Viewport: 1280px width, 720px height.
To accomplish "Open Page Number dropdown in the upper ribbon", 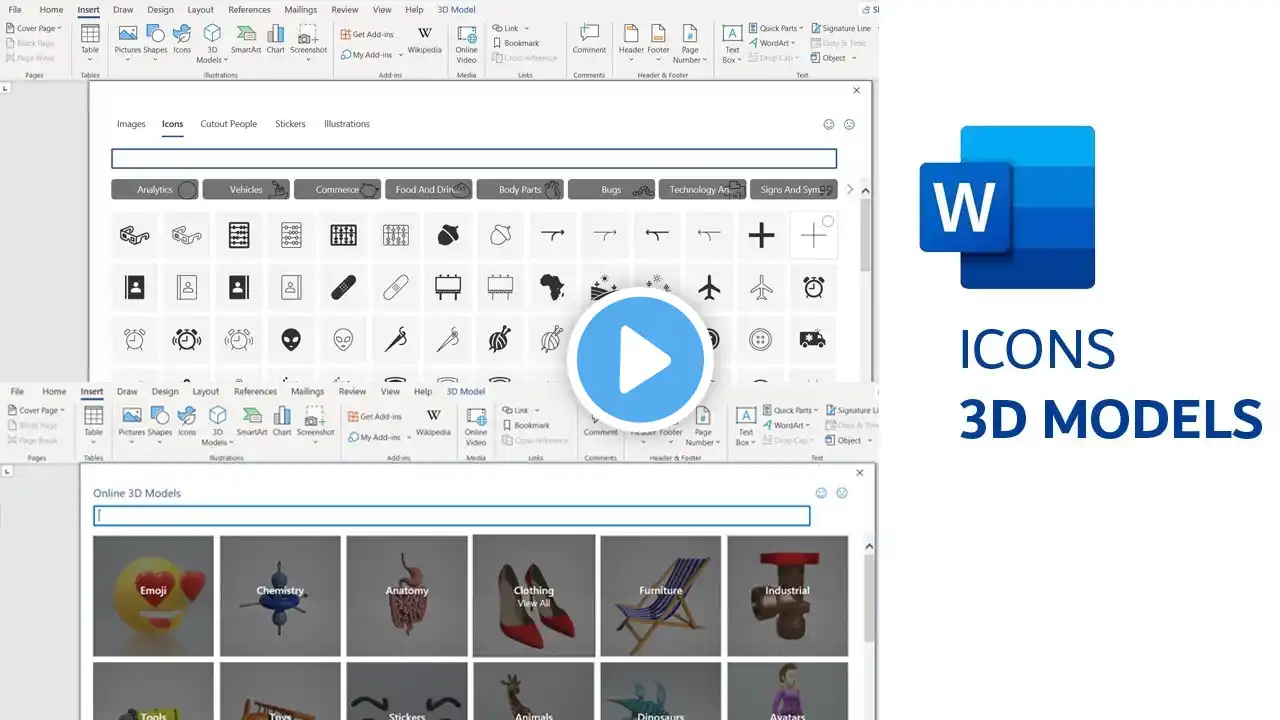I will point(690,44).
